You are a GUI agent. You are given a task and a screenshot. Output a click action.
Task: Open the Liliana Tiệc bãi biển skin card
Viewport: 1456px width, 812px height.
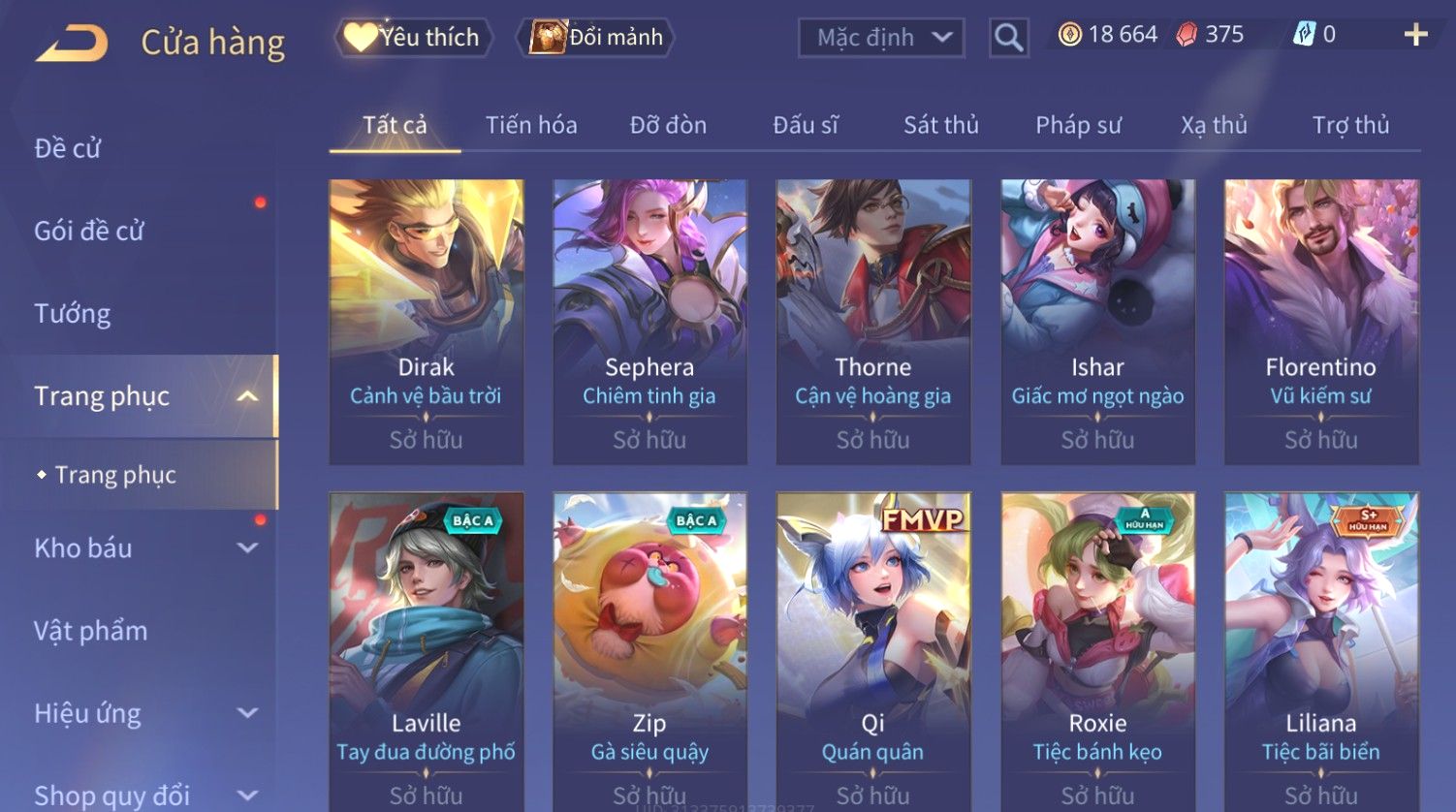pyautogui.click(x=1320, y=651)
